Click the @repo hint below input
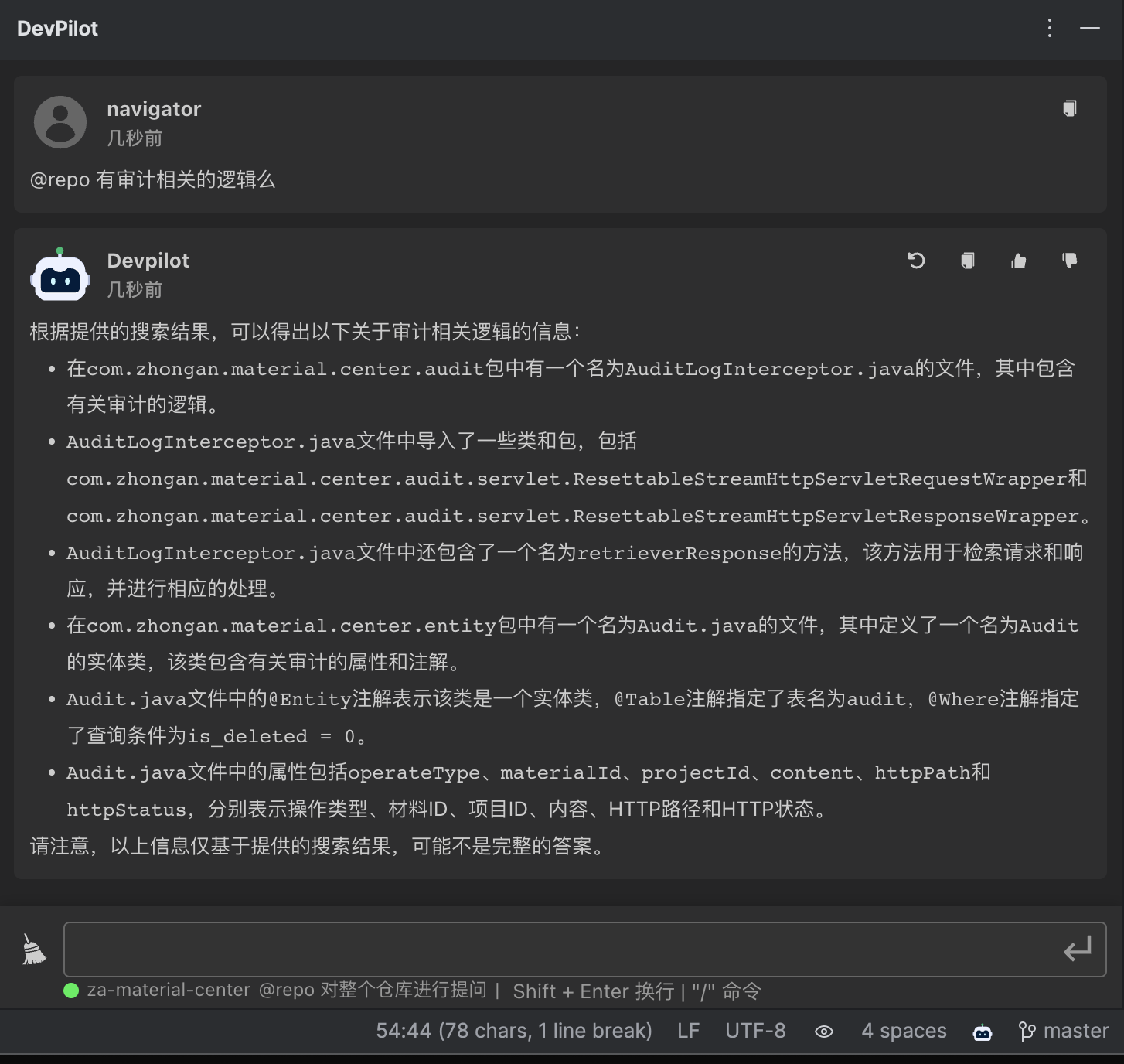This screenshot has width=1124, height=1064. [373, 991]
